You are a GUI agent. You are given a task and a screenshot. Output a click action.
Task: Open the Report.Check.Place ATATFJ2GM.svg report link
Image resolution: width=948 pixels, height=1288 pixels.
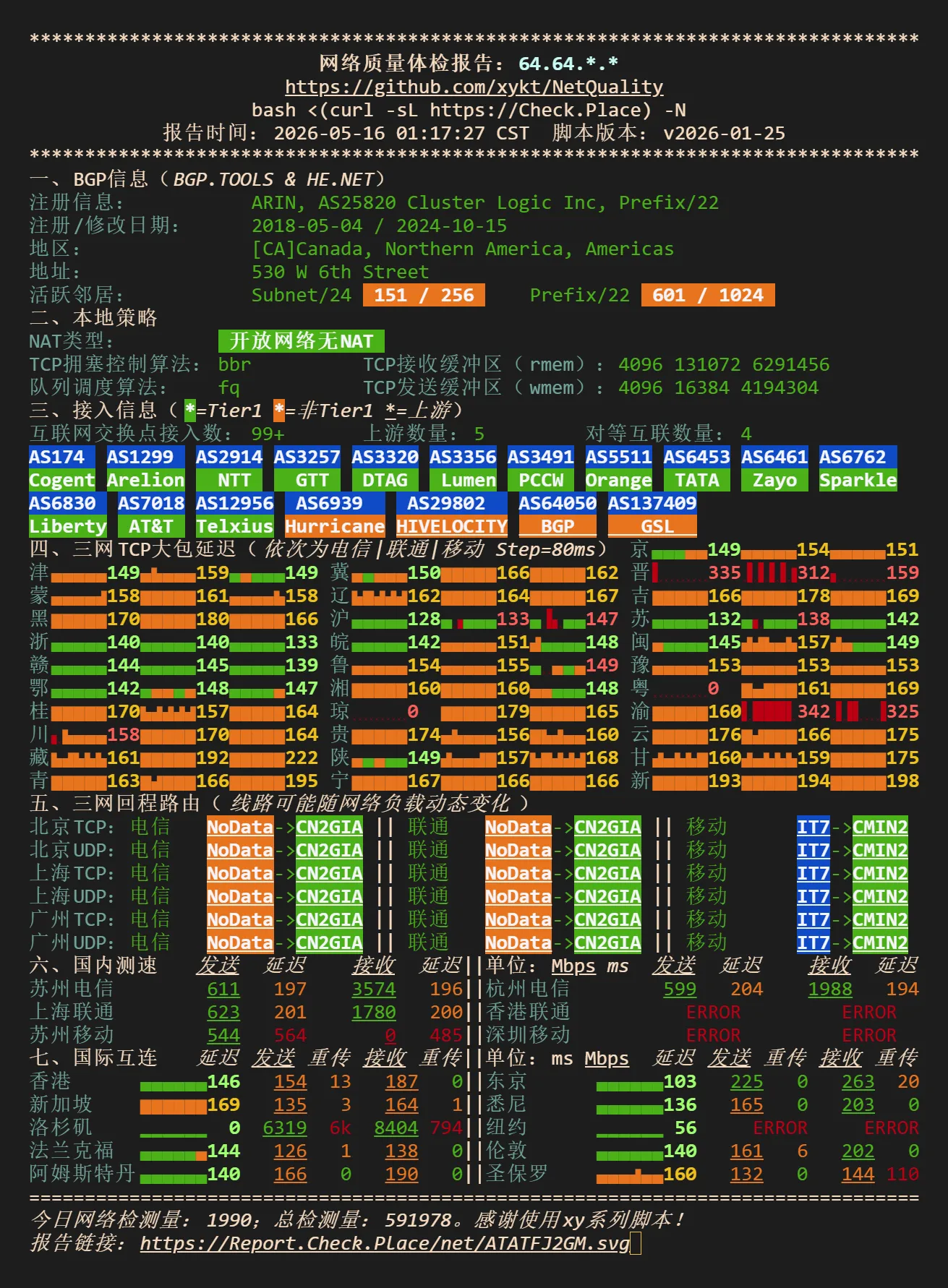pos(385,1243)
